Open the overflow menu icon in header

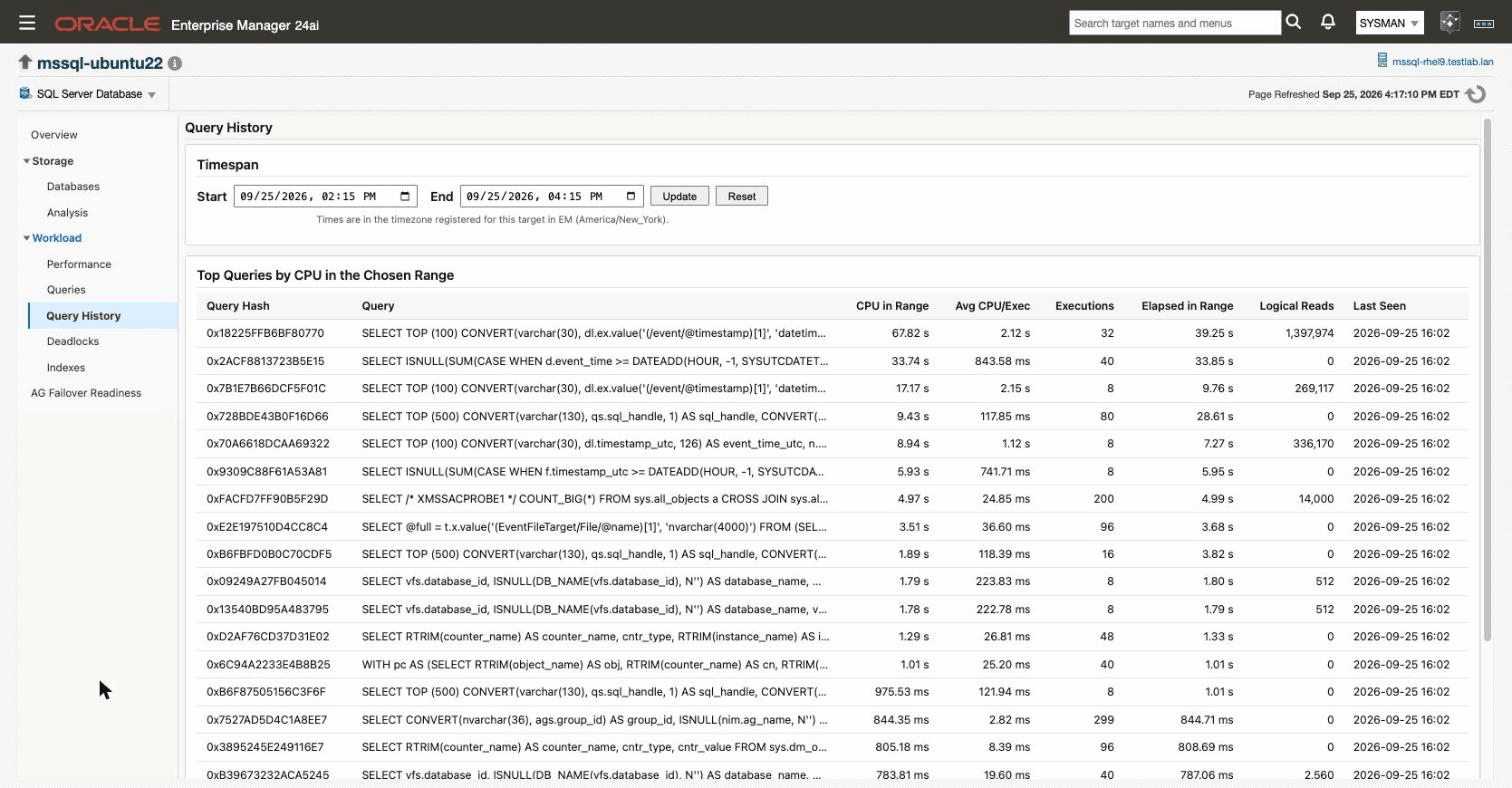pyautogui.click(x=1483, y=23)
